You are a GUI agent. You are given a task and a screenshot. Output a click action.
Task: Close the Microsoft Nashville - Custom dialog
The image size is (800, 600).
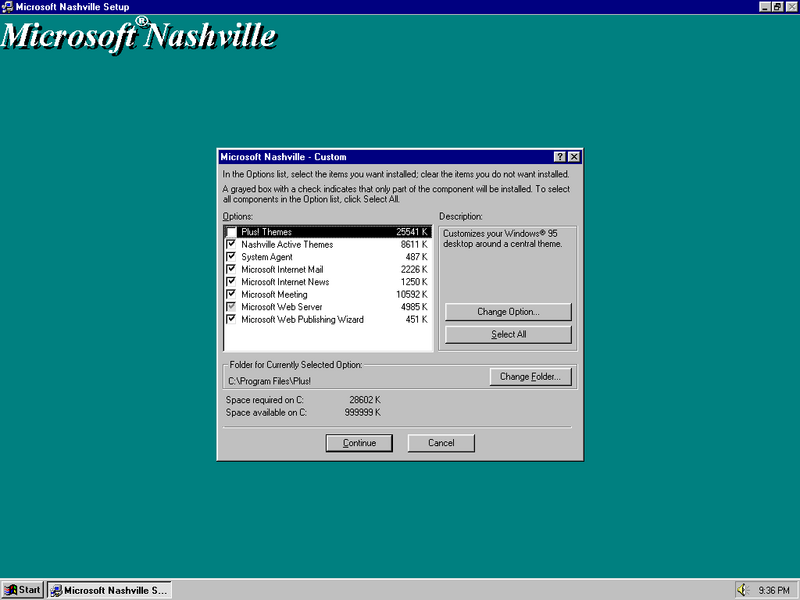tap(574, 157)
